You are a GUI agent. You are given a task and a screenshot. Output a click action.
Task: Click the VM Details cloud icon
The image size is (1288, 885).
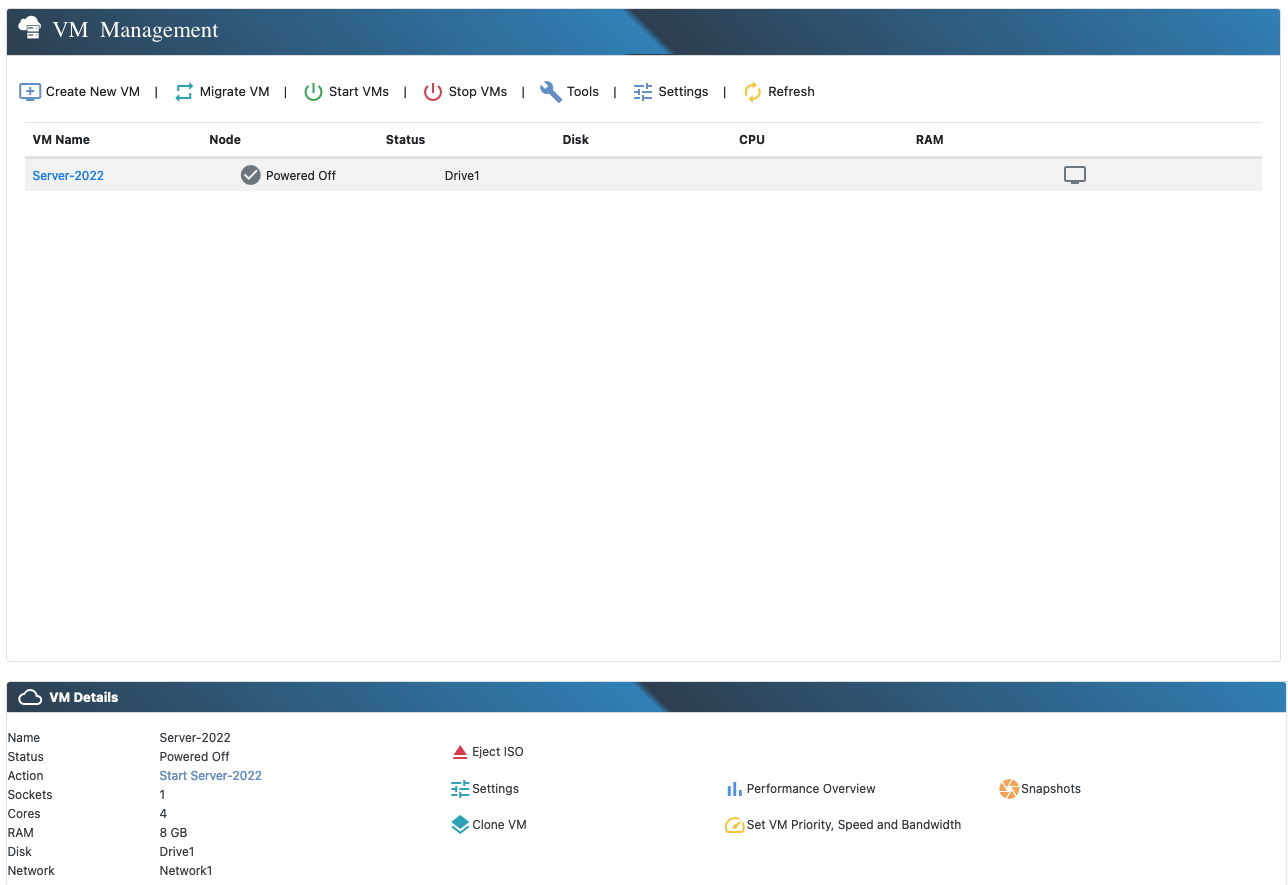coord(30,698)
